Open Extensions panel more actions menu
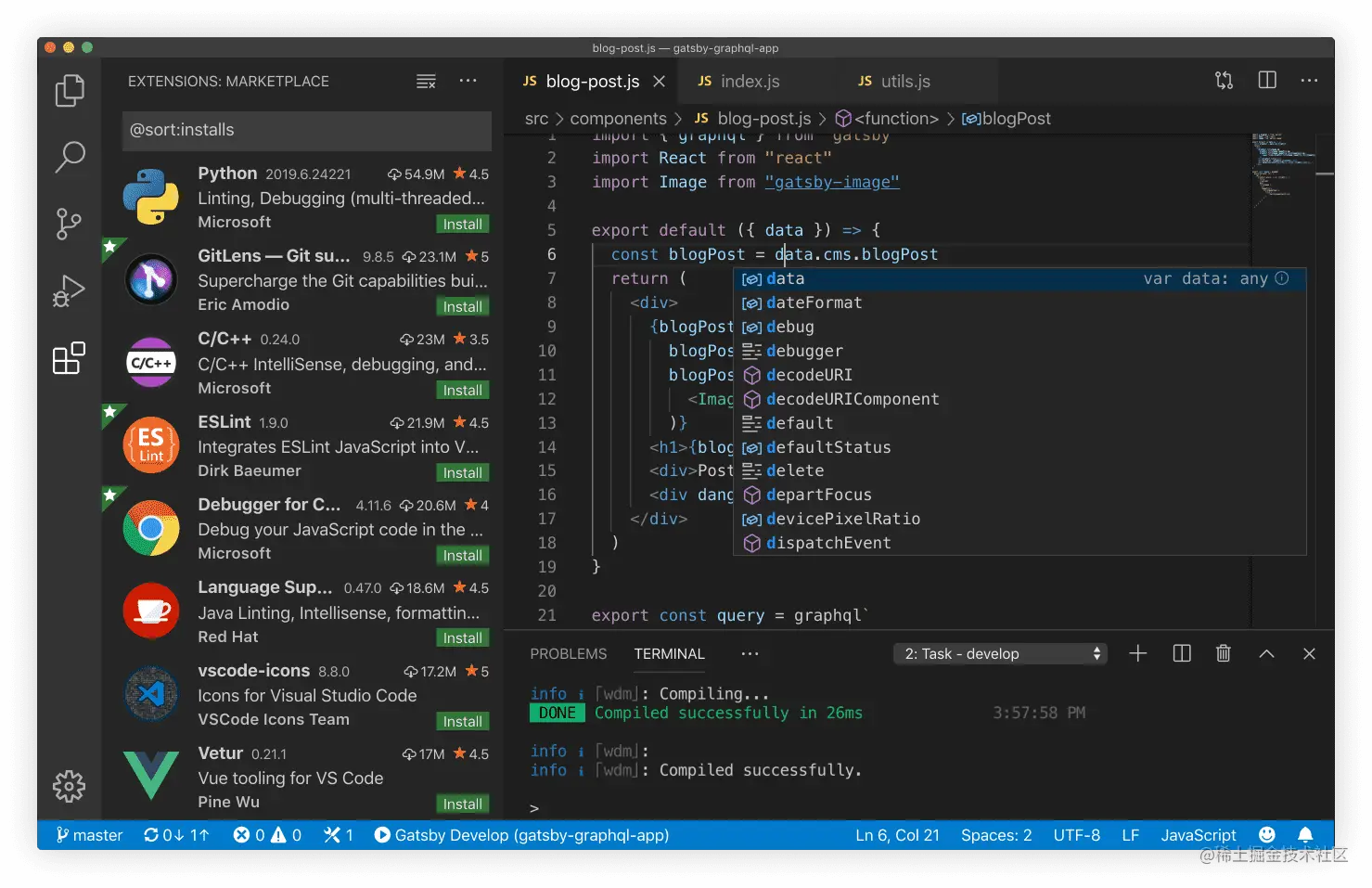1372x888 pixels. (x=468, y=81)
